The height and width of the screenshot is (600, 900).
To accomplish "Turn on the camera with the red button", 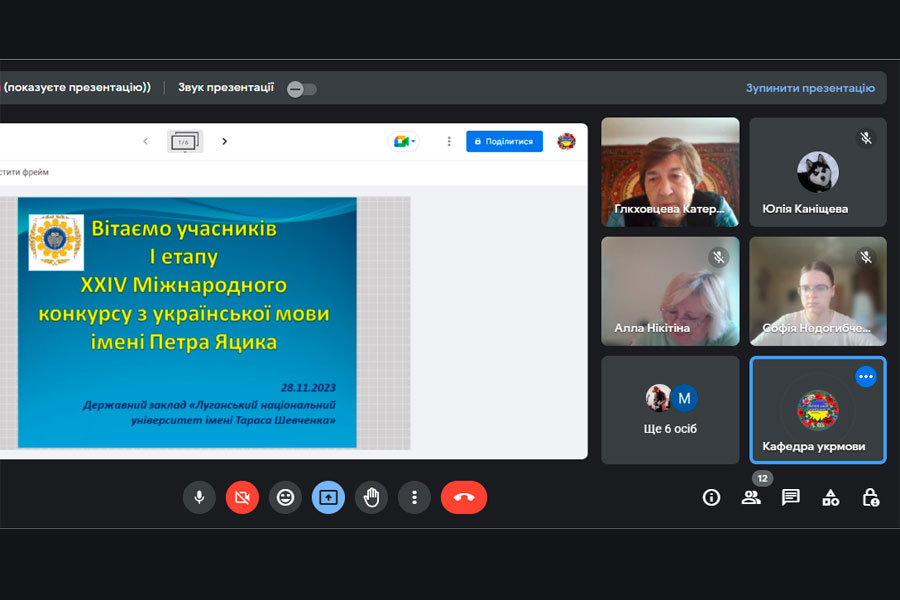I will coord(242,497).
